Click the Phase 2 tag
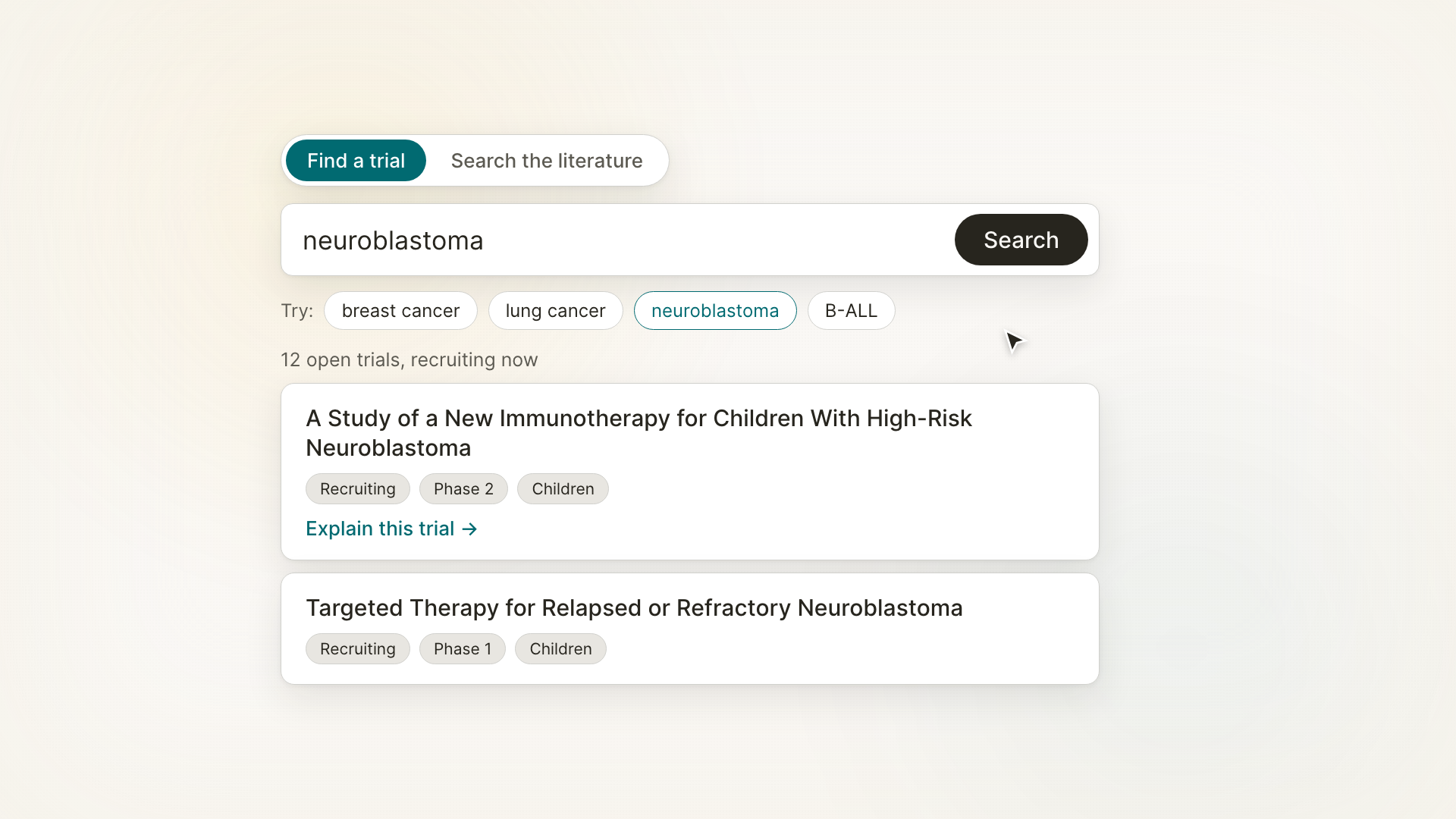The height and width of the screenshot is (819, 1456). (x=463, y=489)
